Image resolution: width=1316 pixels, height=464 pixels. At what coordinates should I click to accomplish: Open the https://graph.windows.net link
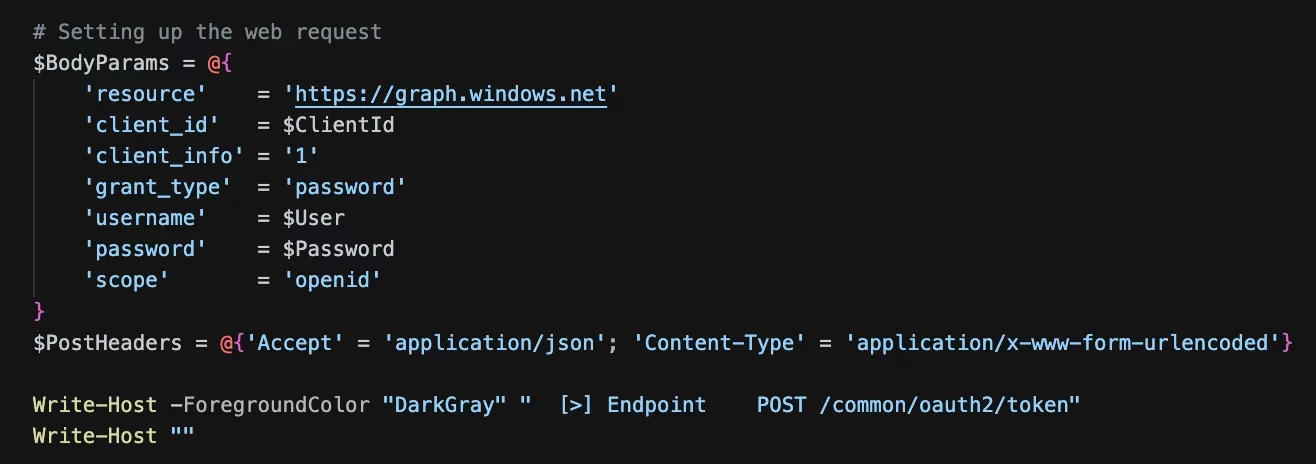tap(451, 94)
